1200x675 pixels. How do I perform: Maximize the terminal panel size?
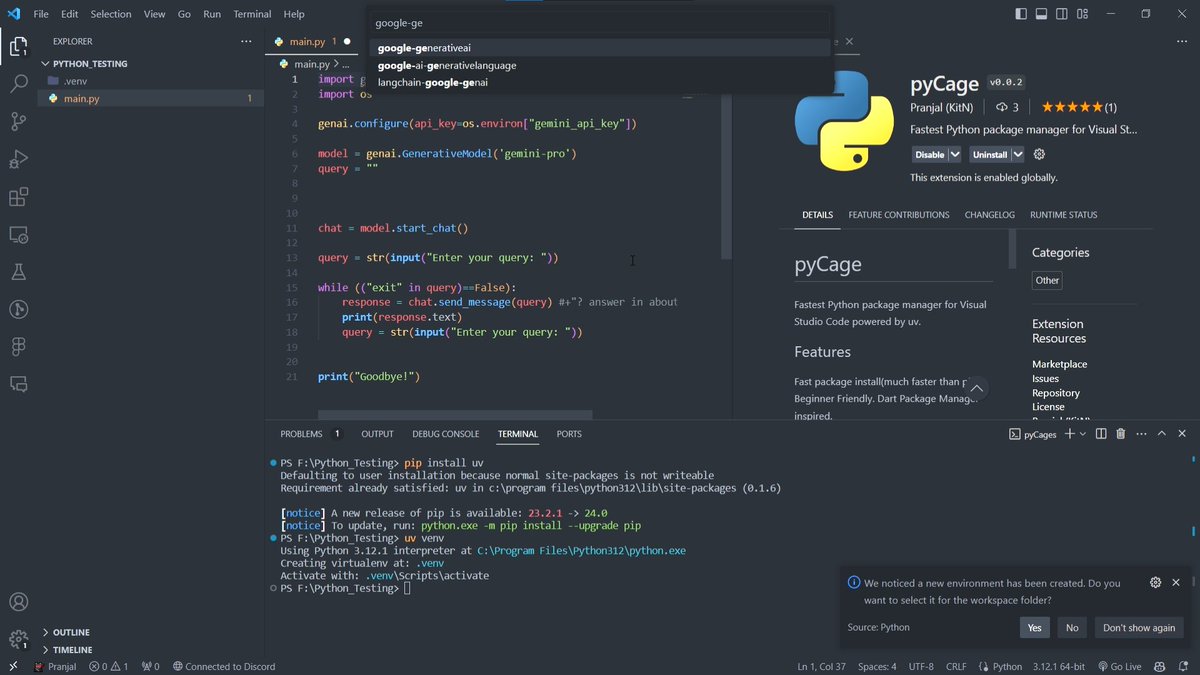[x=1161, y=434]
